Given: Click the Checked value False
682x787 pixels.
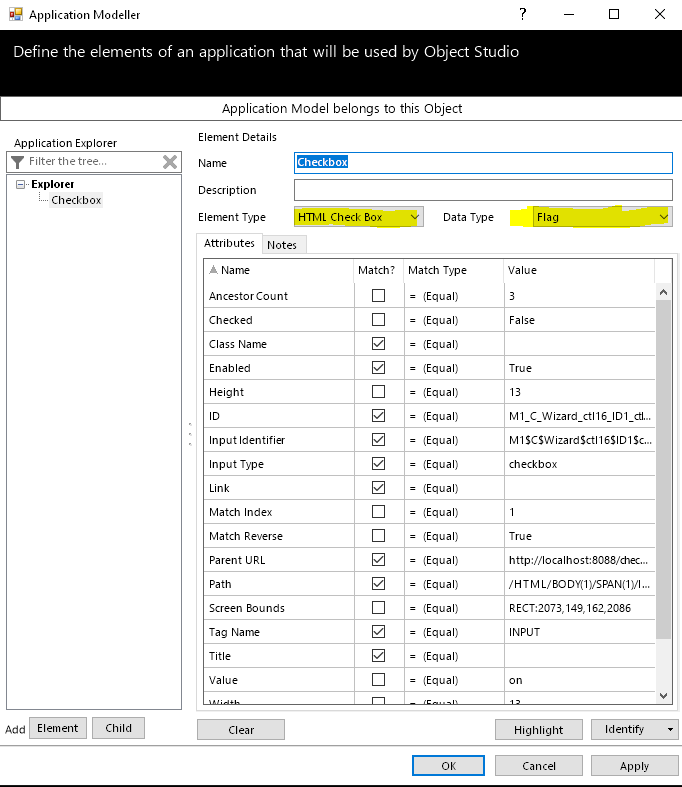Looking at the screenshot, I should click(522, 320).
